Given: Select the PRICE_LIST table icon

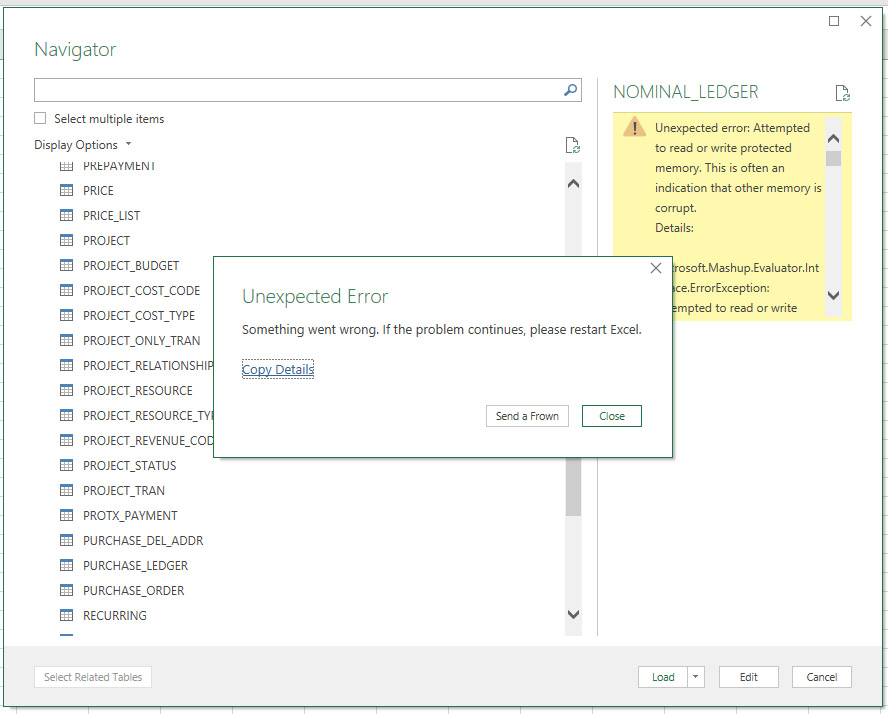Looking at the screenshot, I should point(66,215).
